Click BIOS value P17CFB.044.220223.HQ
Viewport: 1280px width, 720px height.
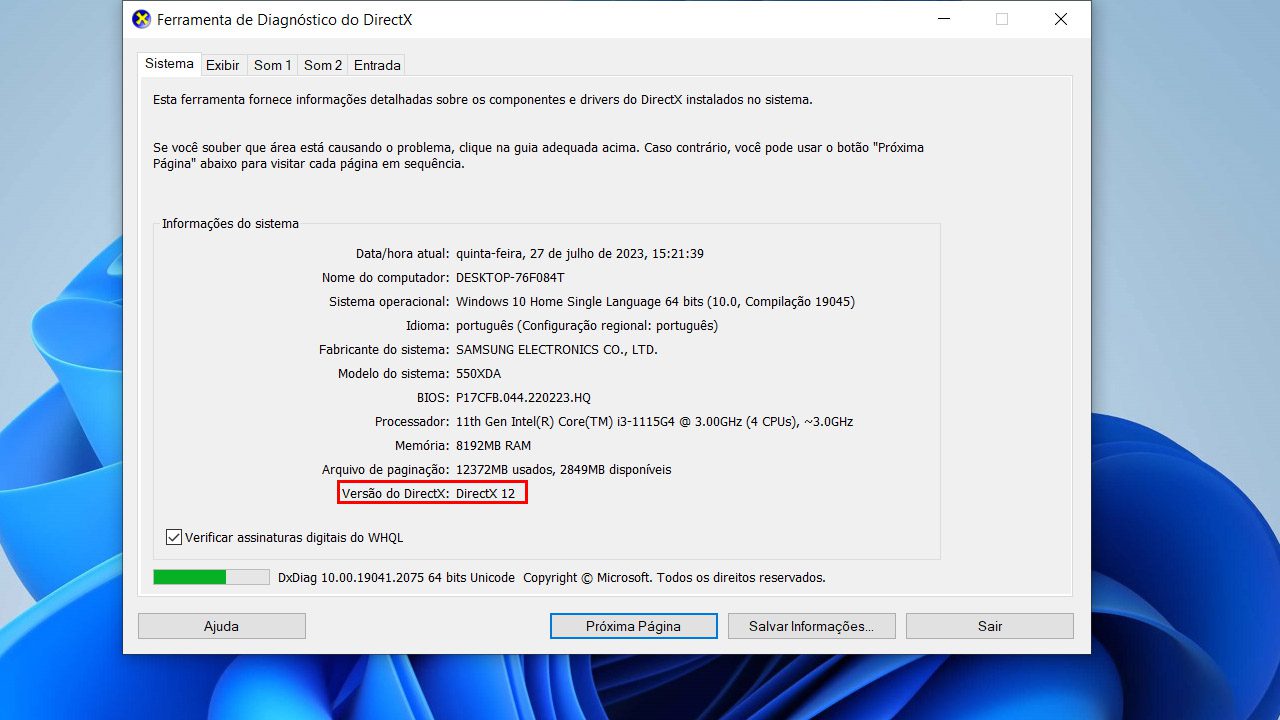pos(523,398)
